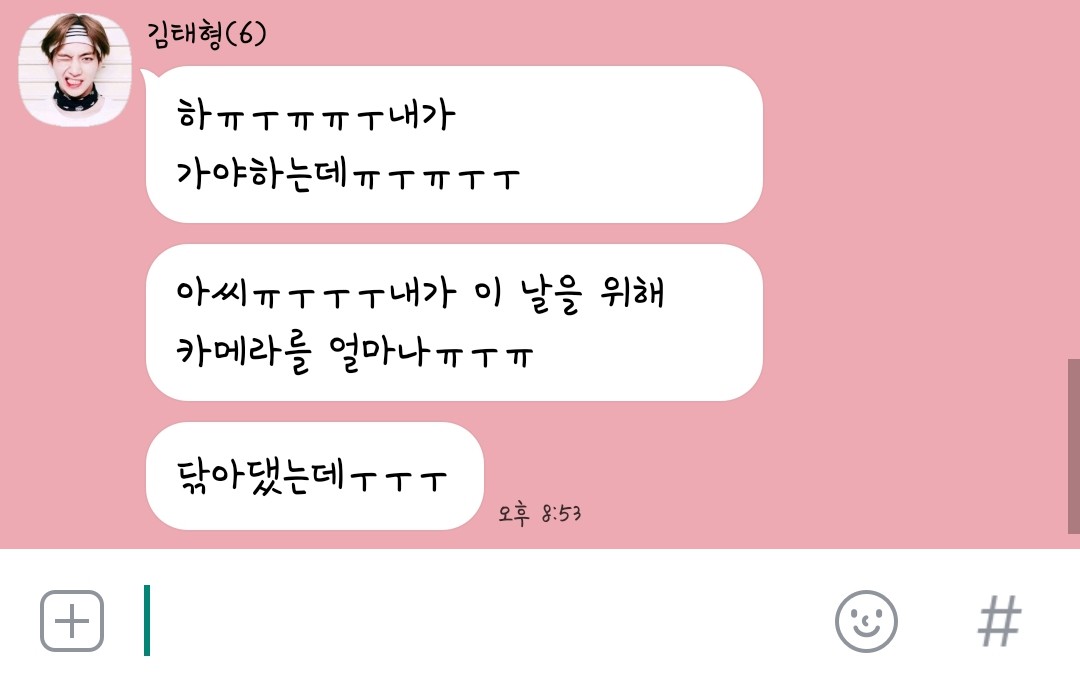Tap 김태형's winking profile picture
This screenshot has height=693, width=1080.
pyautogui.click(x=74, y=69)
